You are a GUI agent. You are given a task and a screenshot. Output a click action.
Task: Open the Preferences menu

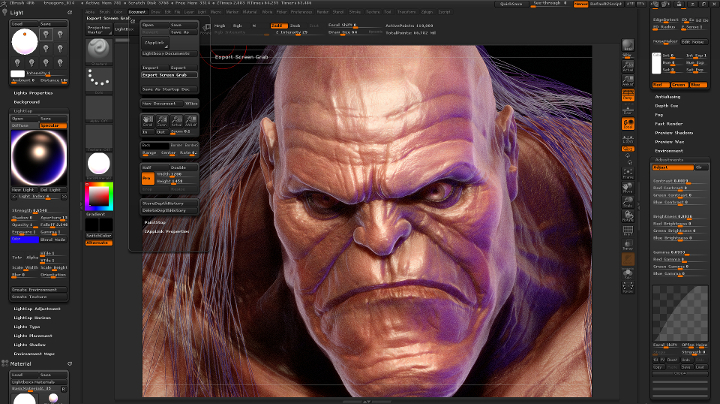tap(301, 12)
